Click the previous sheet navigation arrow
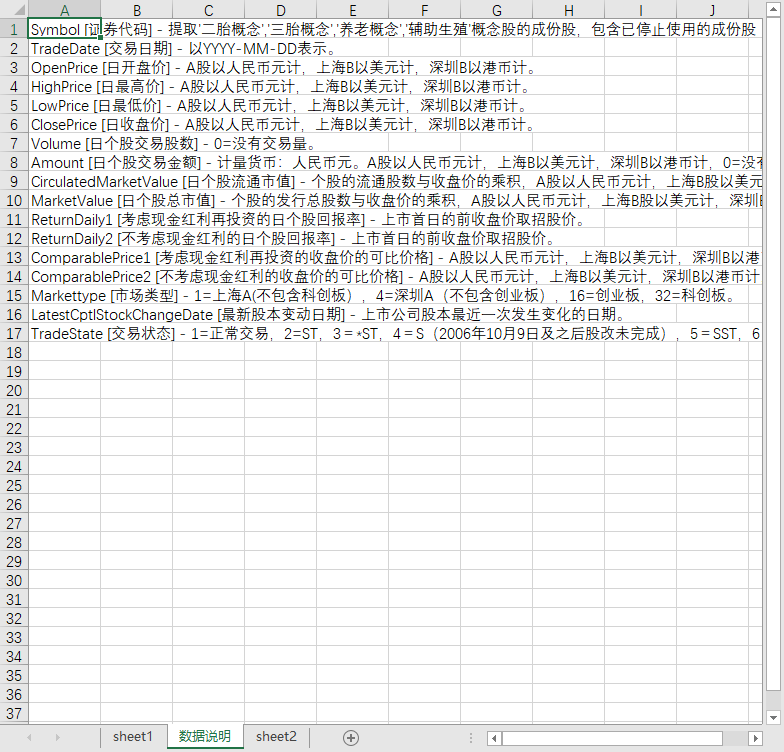The width and height of the screenshot is (784, 752). tap(29, 738)
